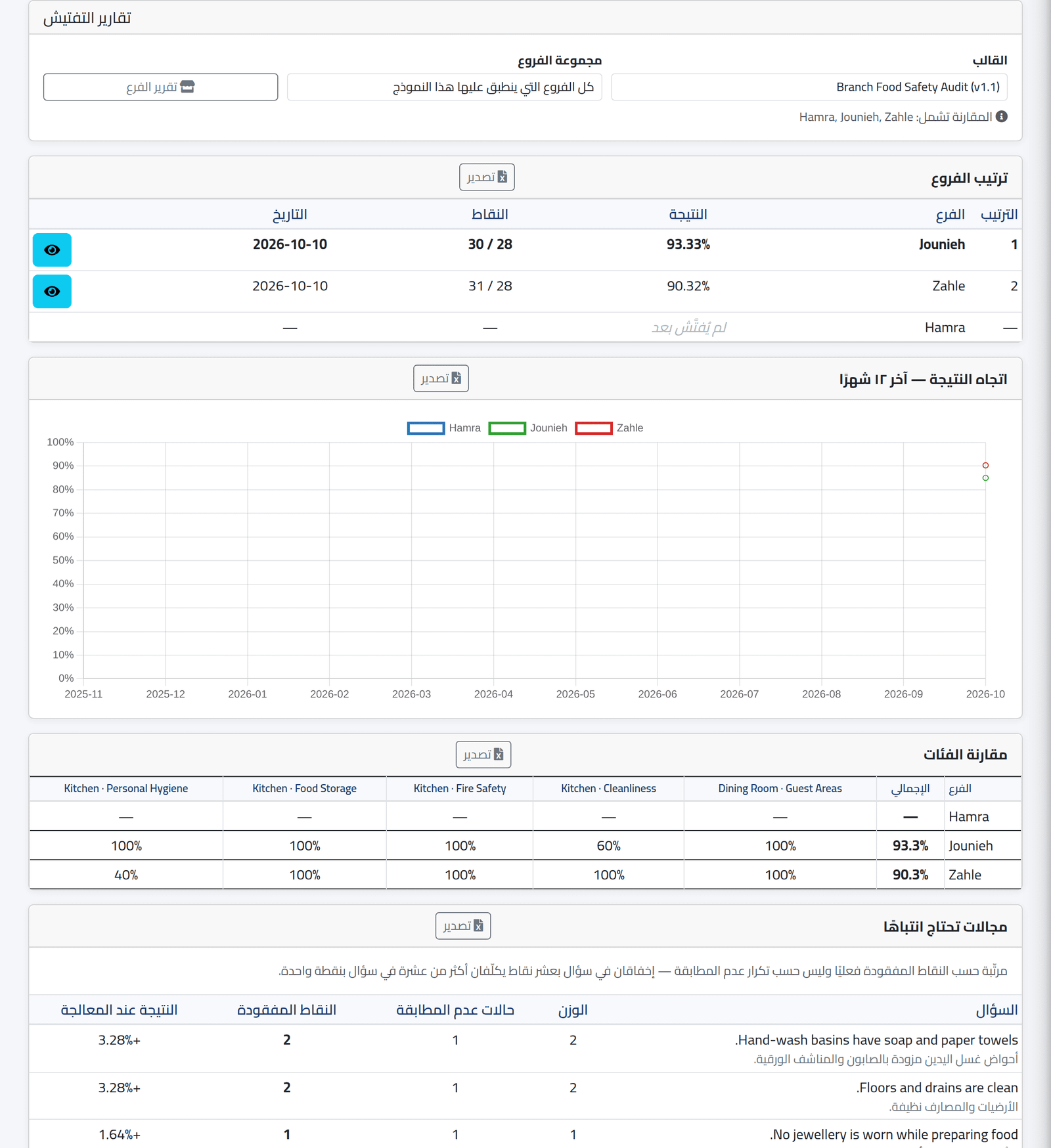Click Kitchen · Personal Hygiene column header

click(x=126, y=788)
